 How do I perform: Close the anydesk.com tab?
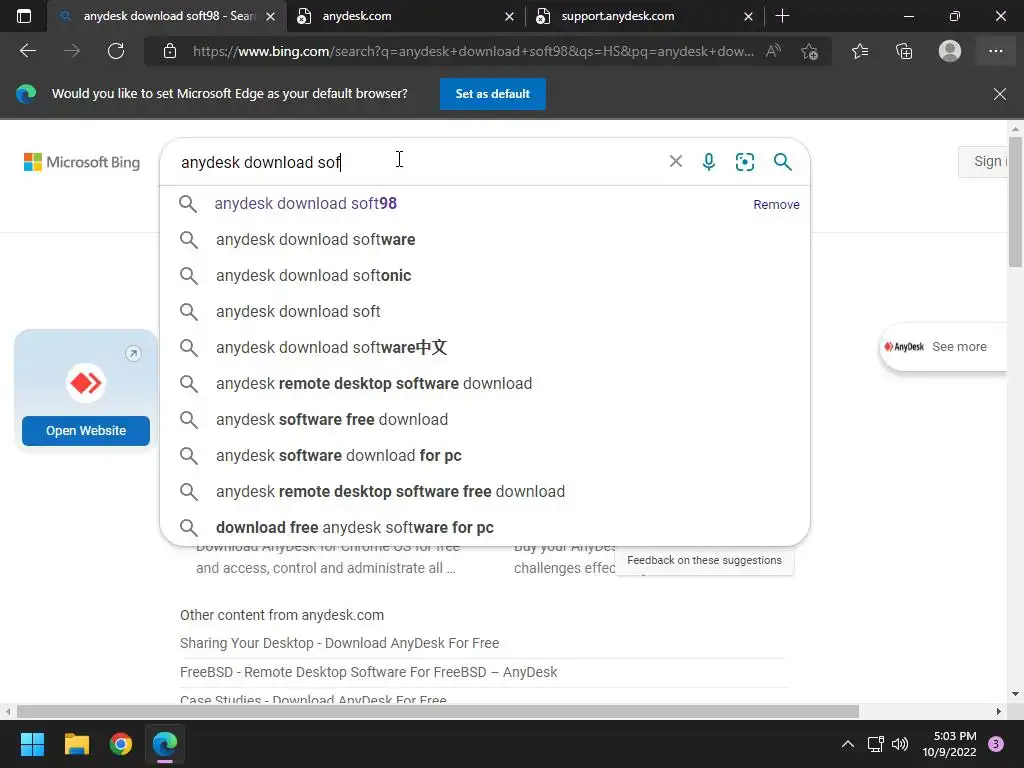pyautogui.click(x=509, y=16)
